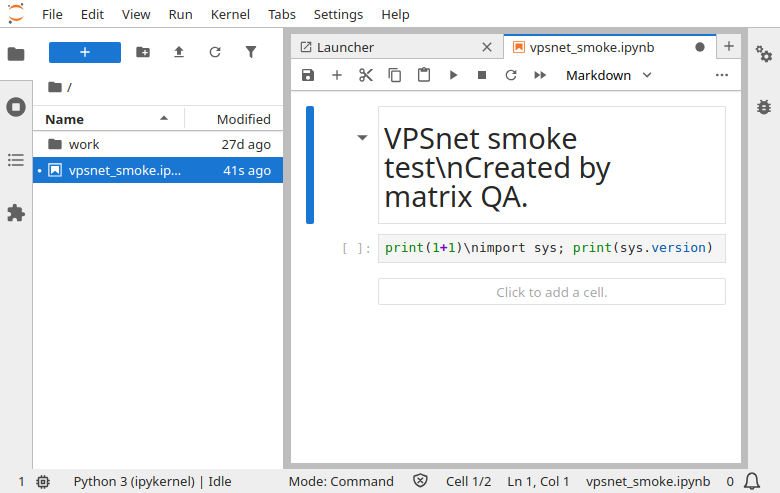Screen dimensions: 780x493
Task: Open Running Terminals and Kernels panel
Action: tap(16, 107)
